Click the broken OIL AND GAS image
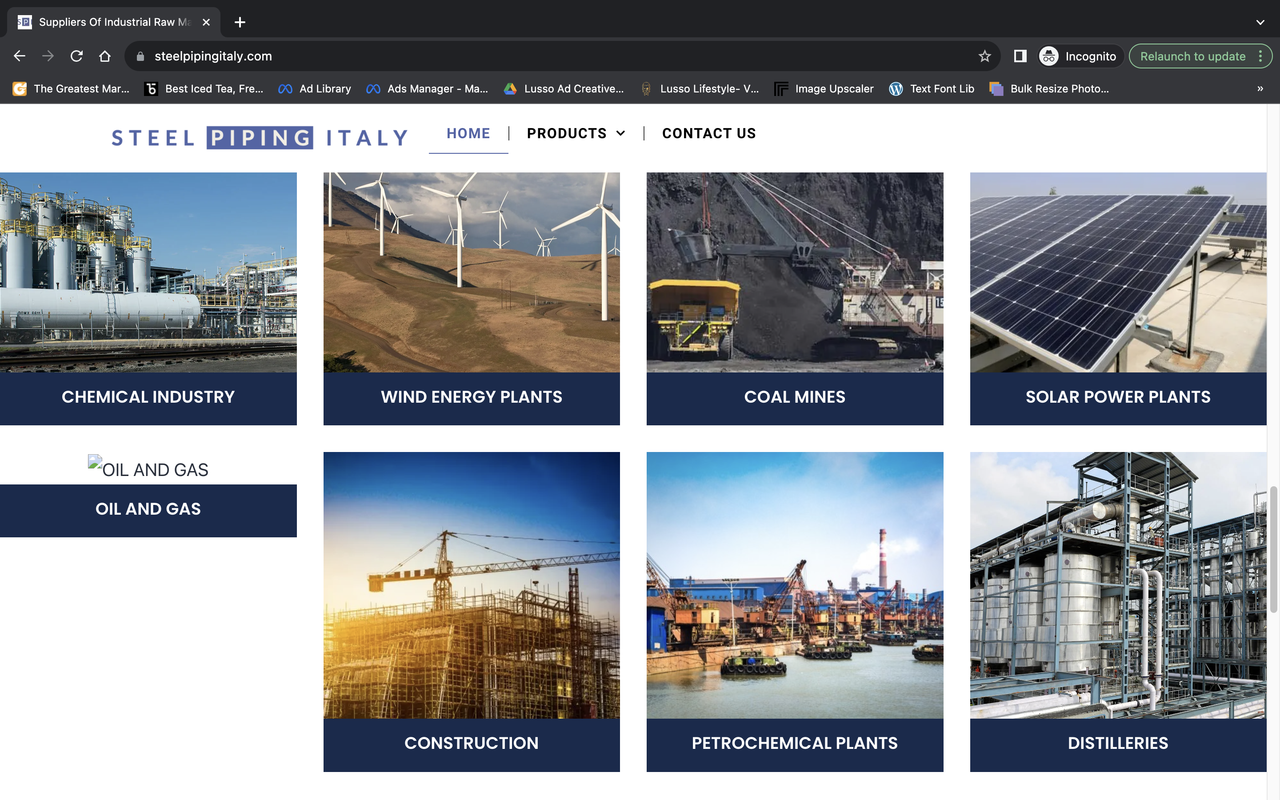The image size is (1280, 800). [x=148, y=468]
